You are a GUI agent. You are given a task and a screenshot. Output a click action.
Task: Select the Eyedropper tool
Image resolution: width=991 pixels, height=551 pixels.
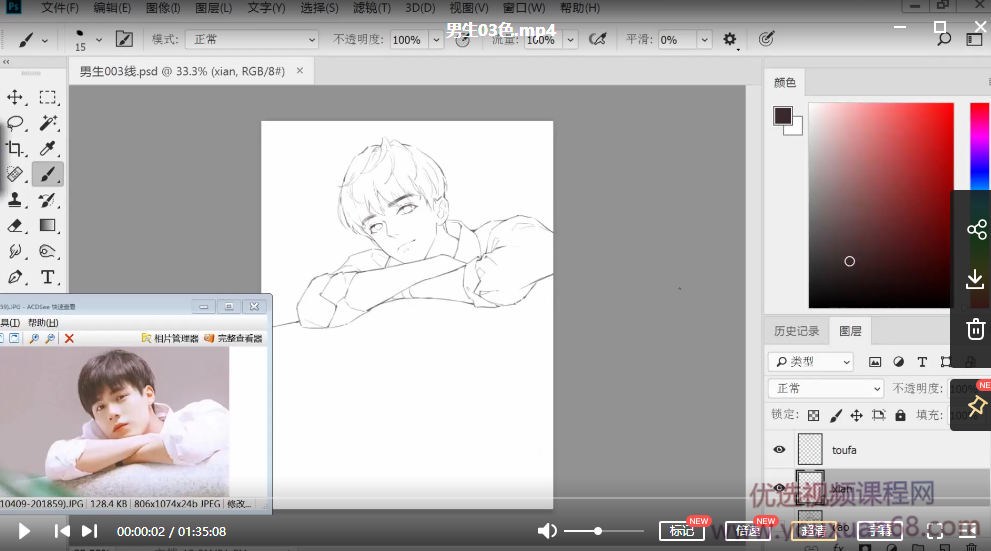47,149
